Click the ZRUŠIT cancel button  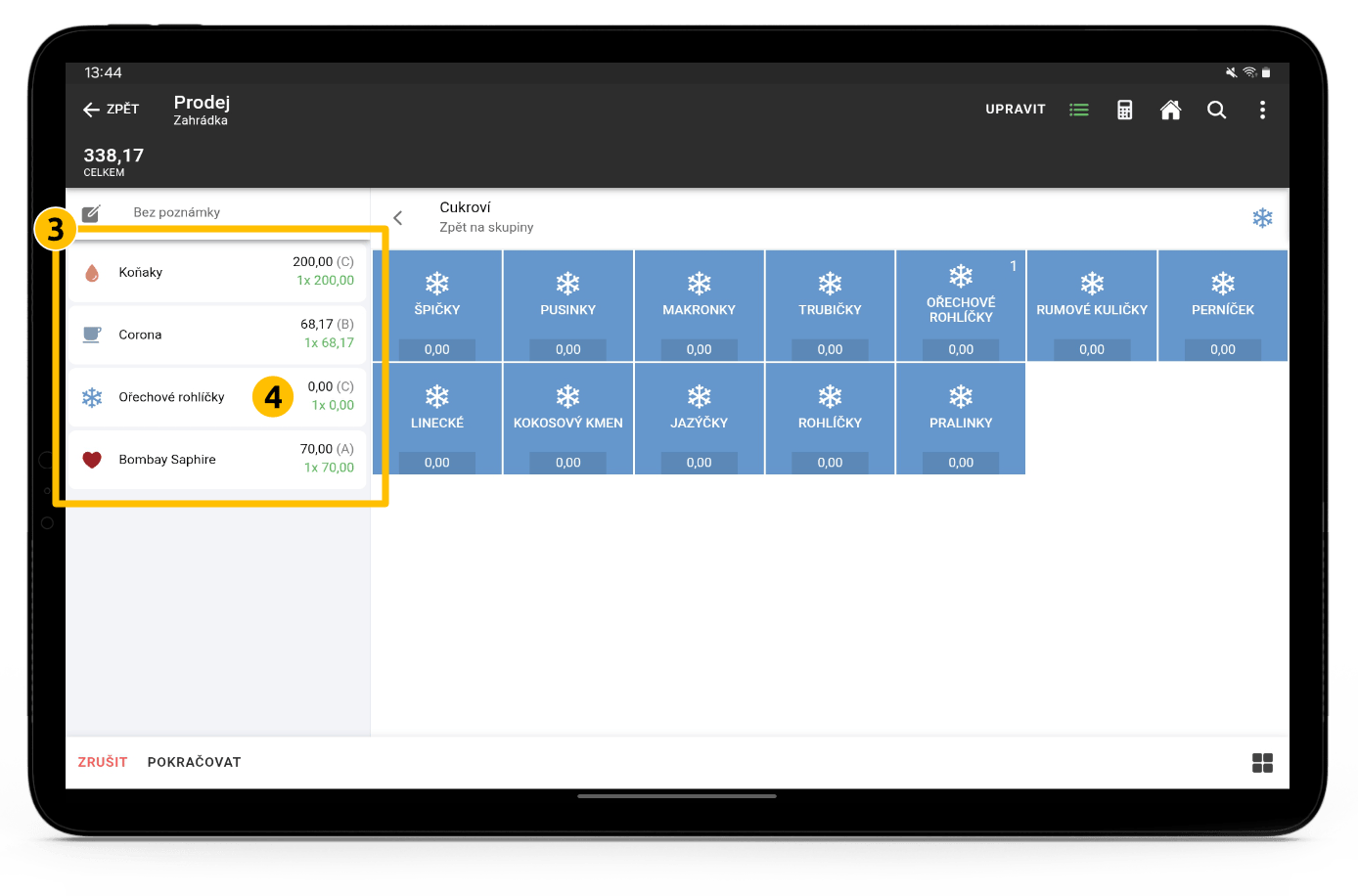[x=103, y=762]
